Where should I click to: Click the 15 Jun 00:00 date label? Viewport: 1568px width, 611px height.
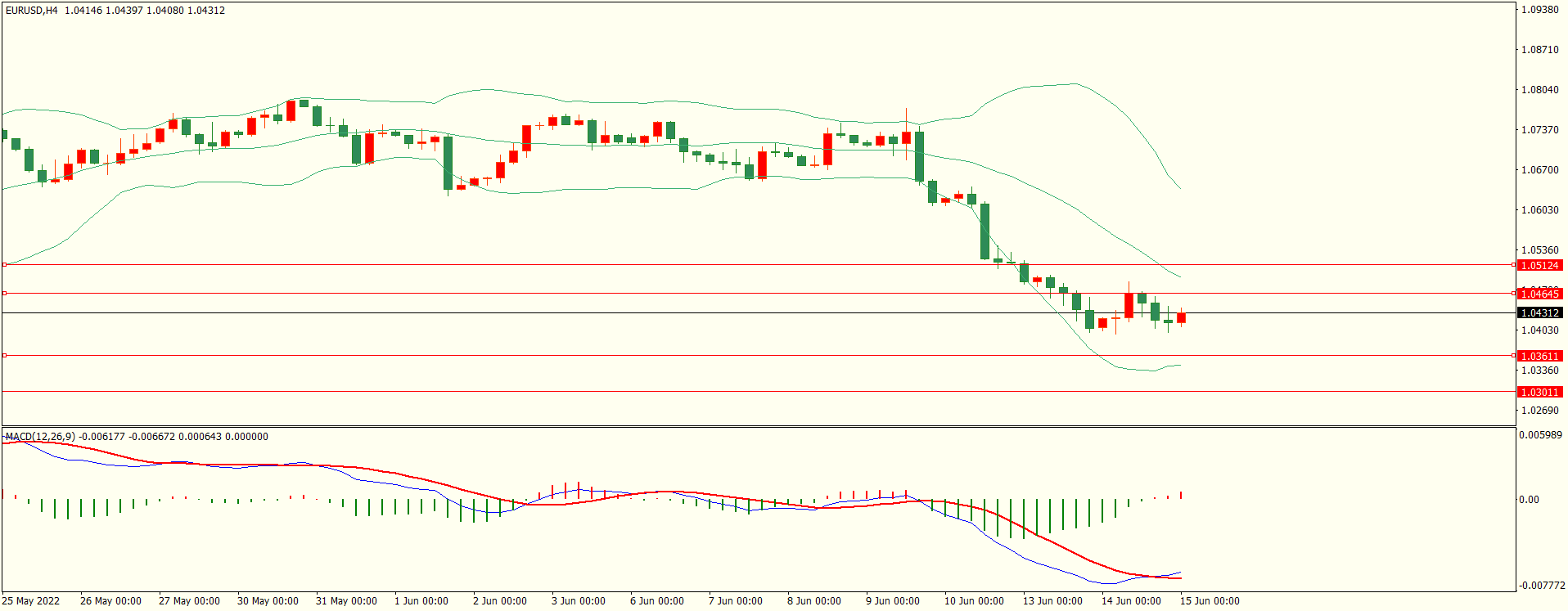(1210, 601)
